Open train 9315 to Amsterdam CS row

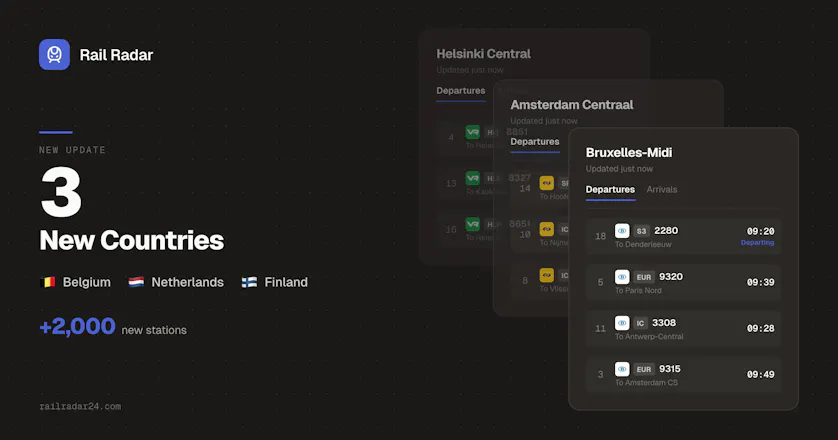[684, 374]
